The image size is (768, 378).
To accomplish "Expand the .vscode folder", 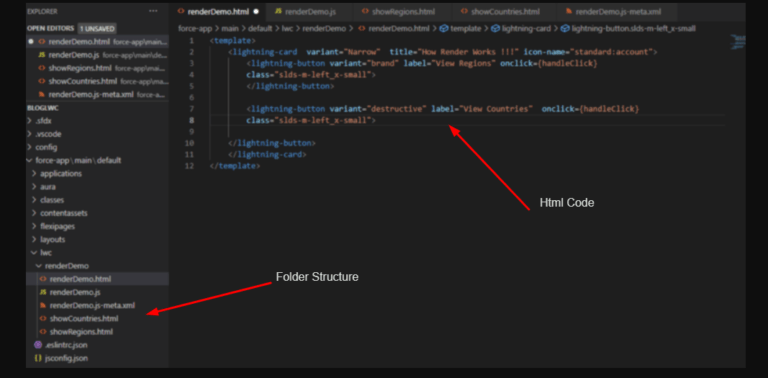I will (x=97, y=134).
